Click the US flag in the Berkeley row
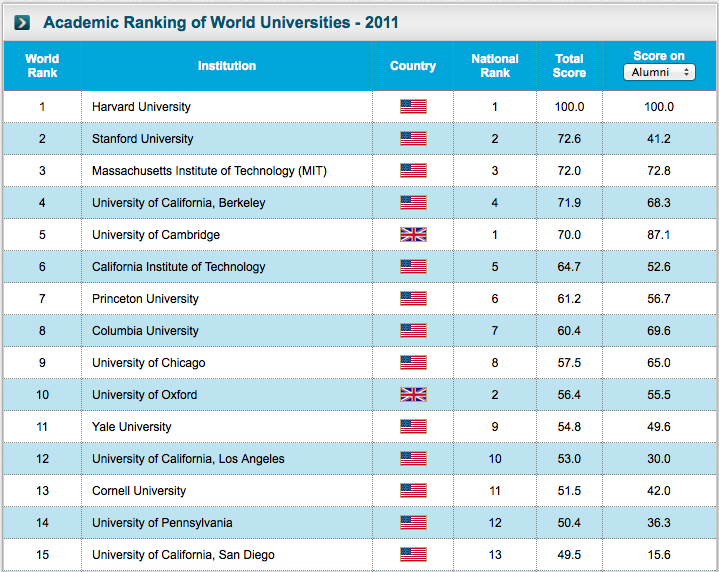719x572 pixels. pyautogui.click(x=413, y=202)
